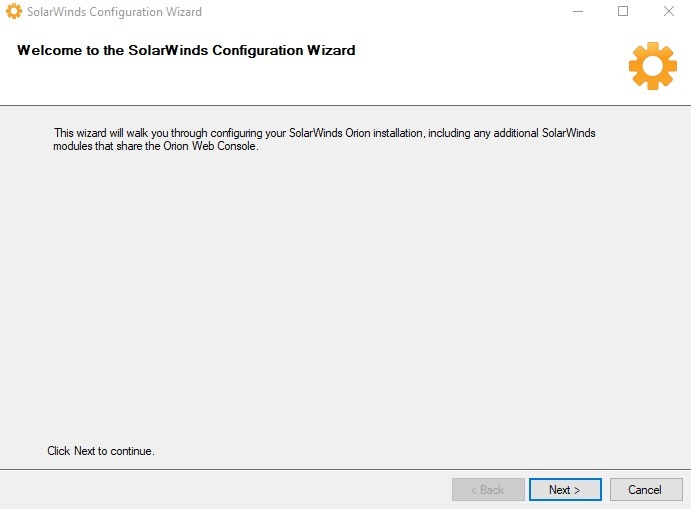This screenshot has height=509, width=691.
Task: Click the 'This wizard will walk you through' line
Action: coord(324,133)
